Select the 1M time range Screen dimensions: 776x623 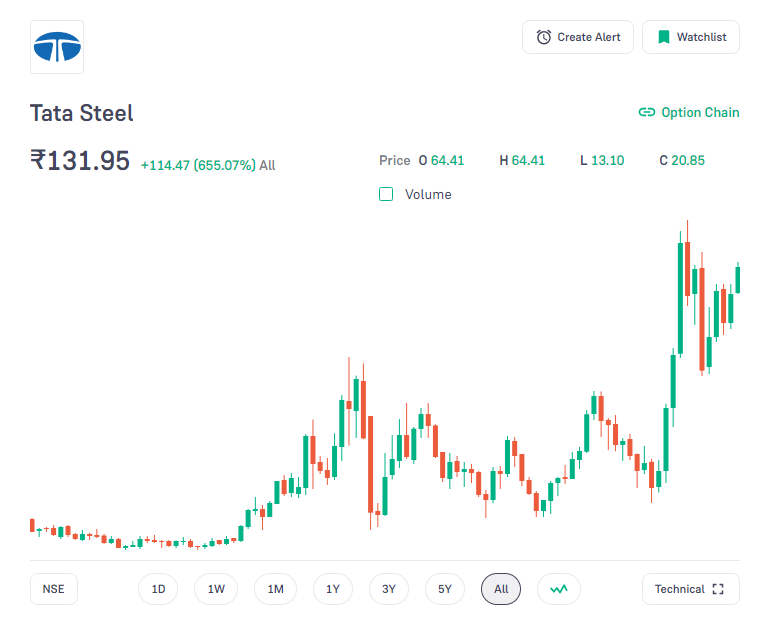275,589
